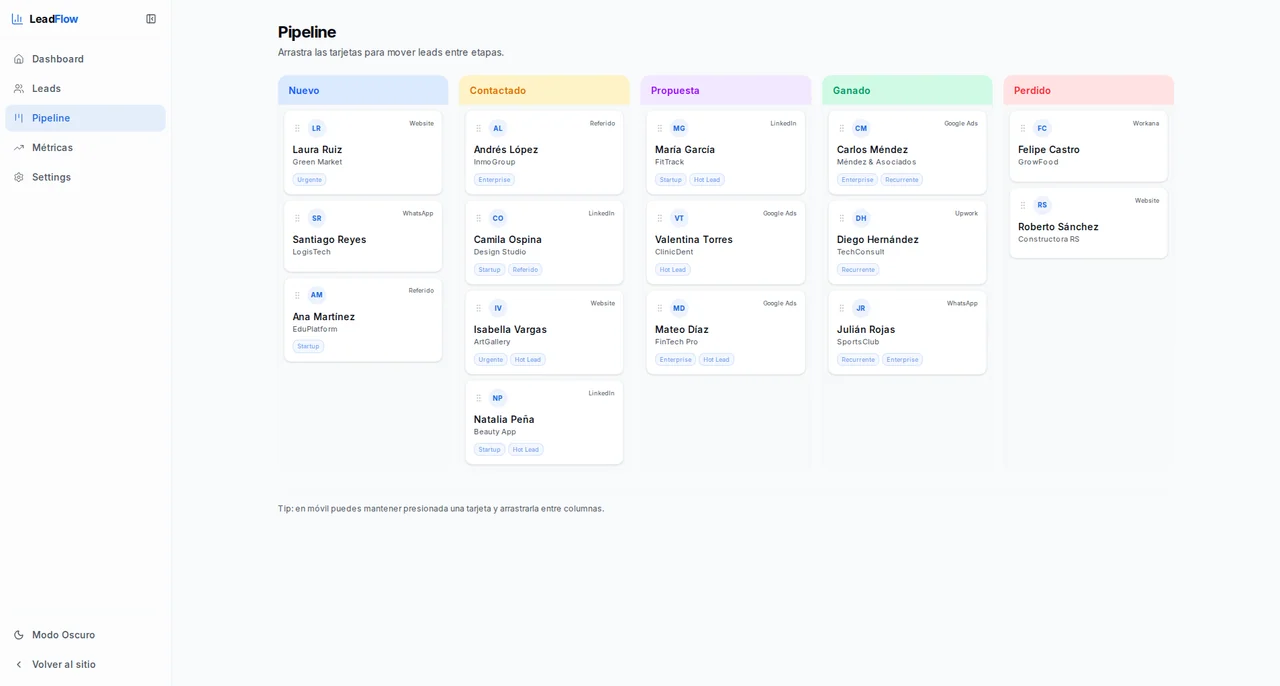Collapse the sidebar with the panel icon
Viewport: 1280px width, 686px height.
(x=151, y=19)
